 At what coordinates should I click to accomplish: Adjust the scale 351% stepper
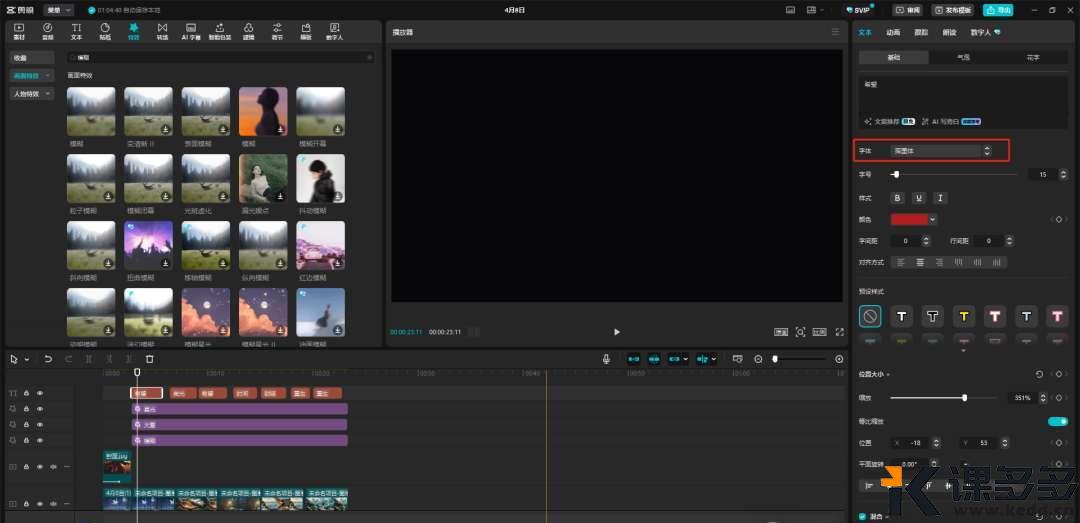click(1043, 398)
